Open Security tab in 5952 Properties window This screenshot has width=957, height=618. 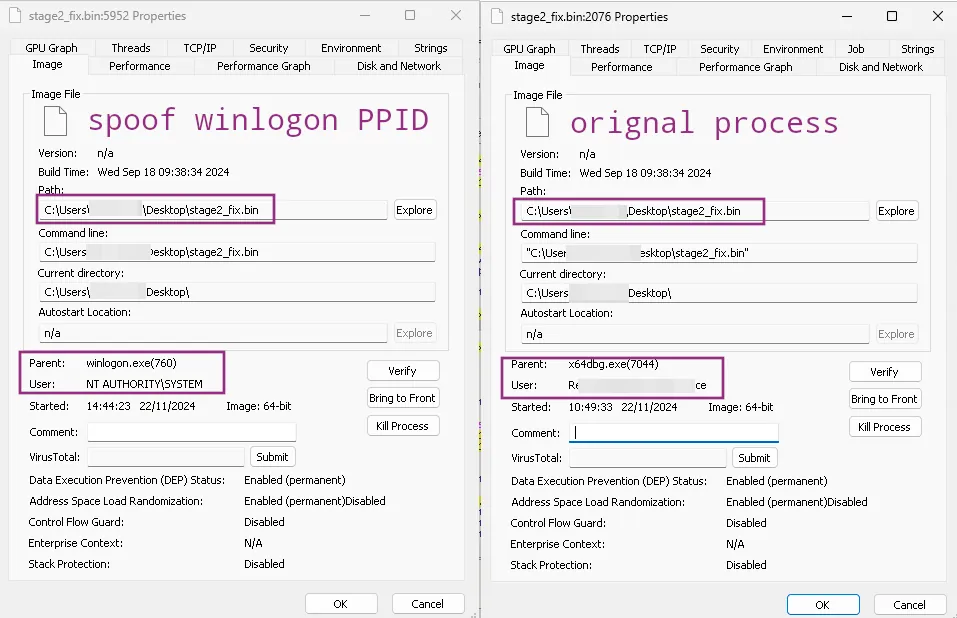point(269,48)
